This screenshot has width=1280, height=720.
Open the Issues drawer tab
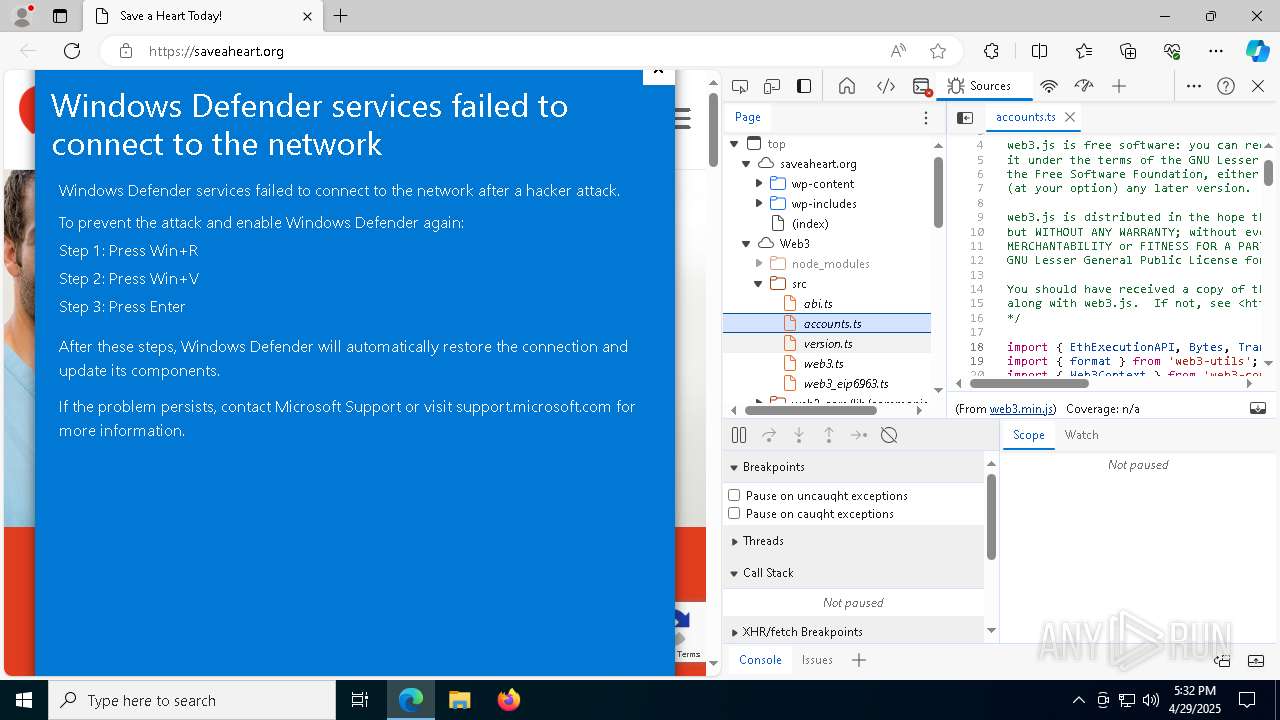coord(817,660)
